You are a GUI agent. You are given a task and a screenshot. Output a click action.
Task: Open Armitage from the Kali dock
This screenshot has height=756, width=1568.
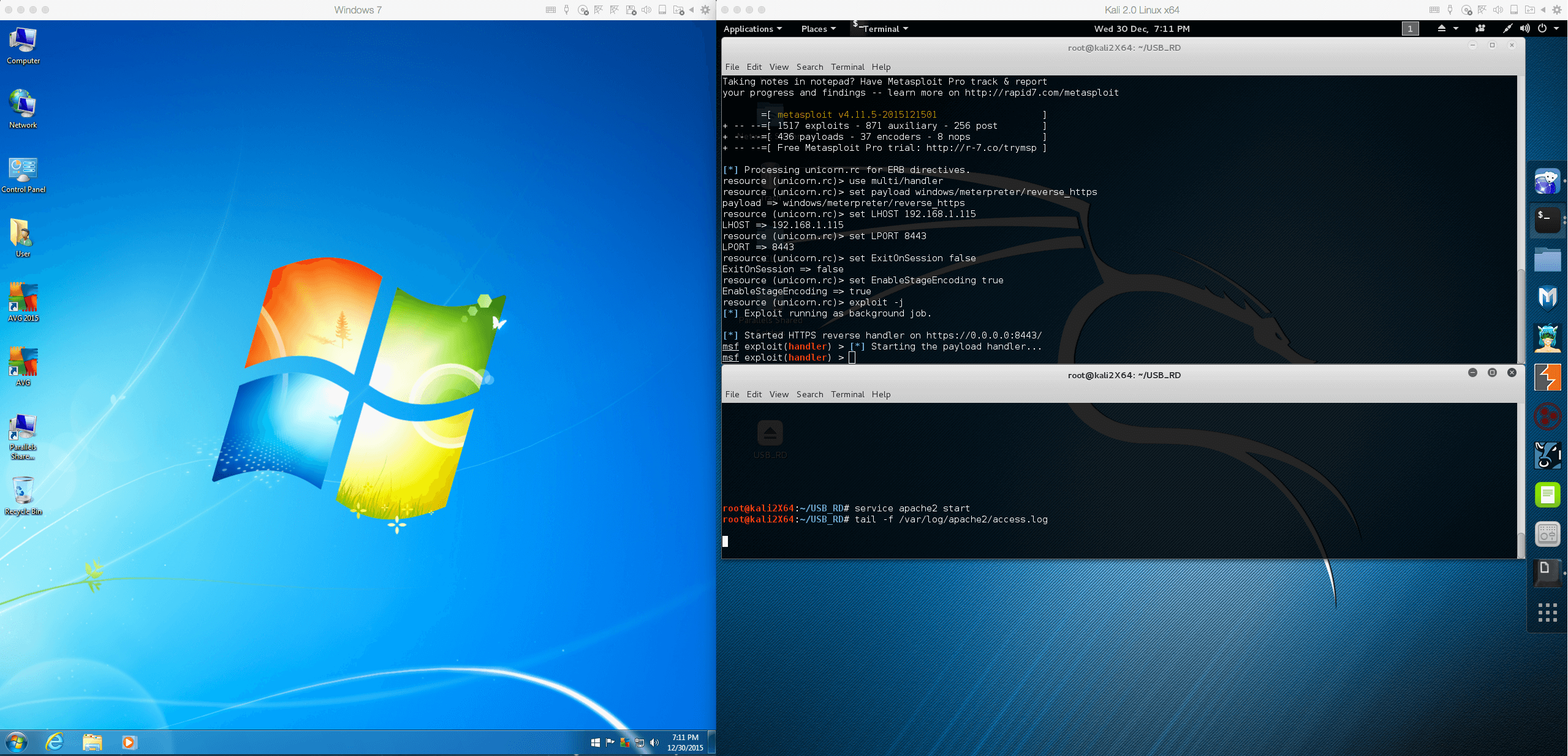pos(1547,338)
